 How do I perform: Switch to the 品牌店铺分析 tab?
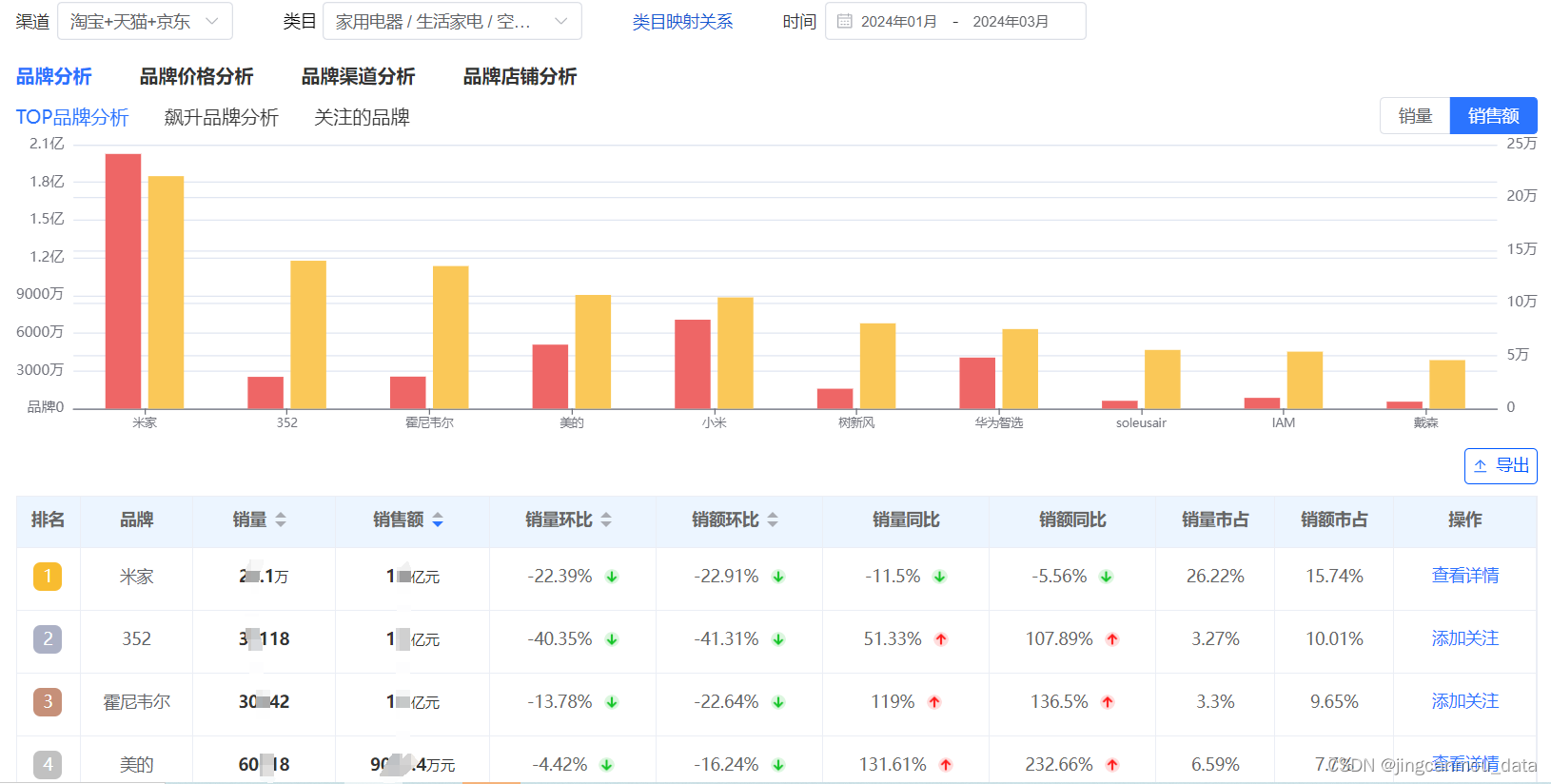[x=520, y=76]
